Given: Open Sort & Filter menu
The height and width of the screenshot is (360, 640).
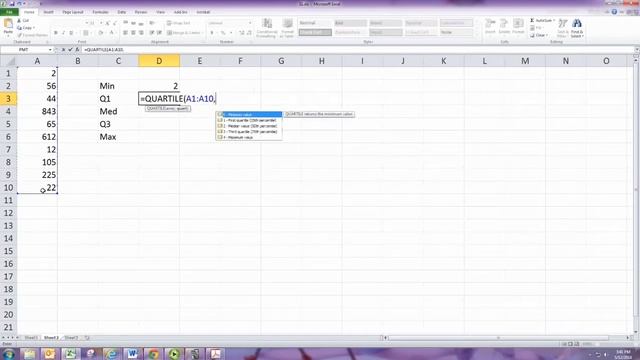Looking at the screenshot, I should click(563, 28).
